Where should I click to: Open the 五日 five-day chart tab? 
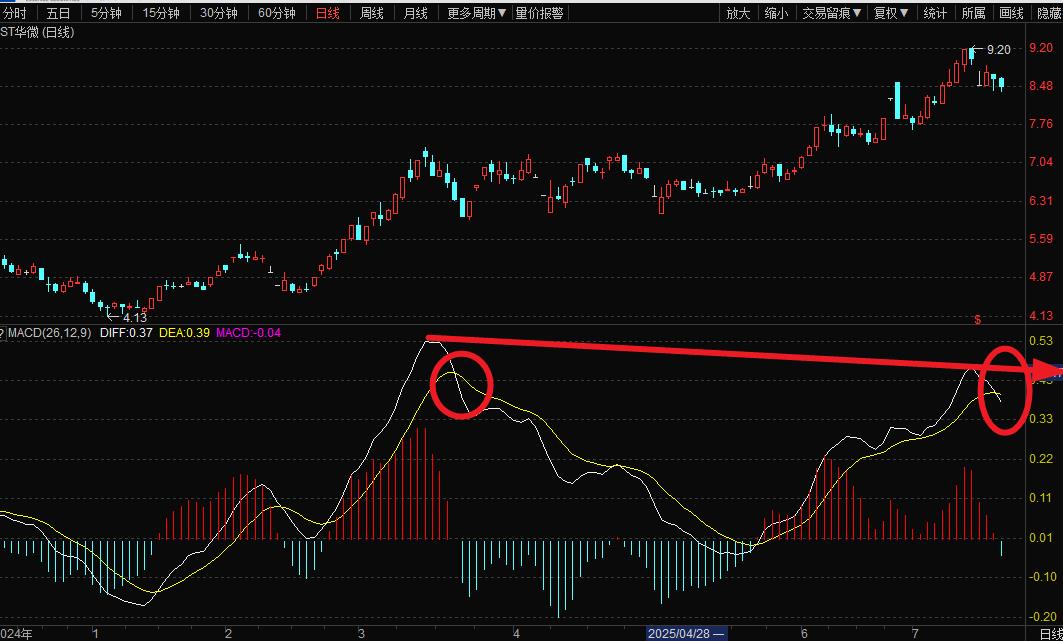click(59, 13)
